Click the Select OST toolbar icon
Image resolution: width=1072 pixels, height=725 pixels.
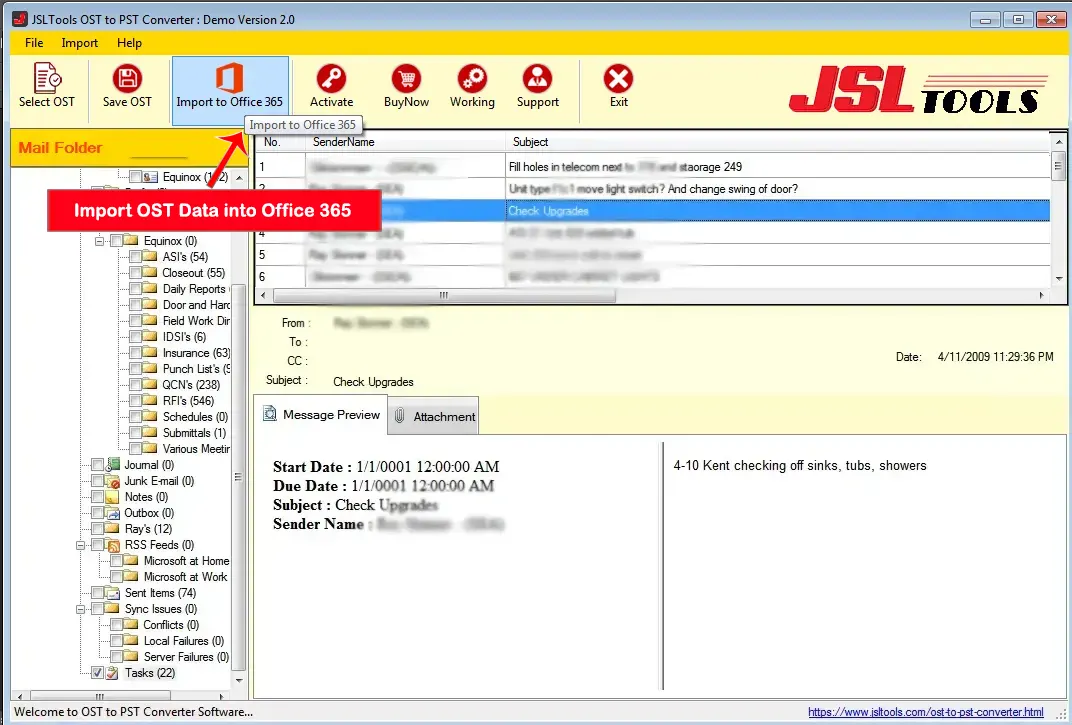[x=47, y=86]
